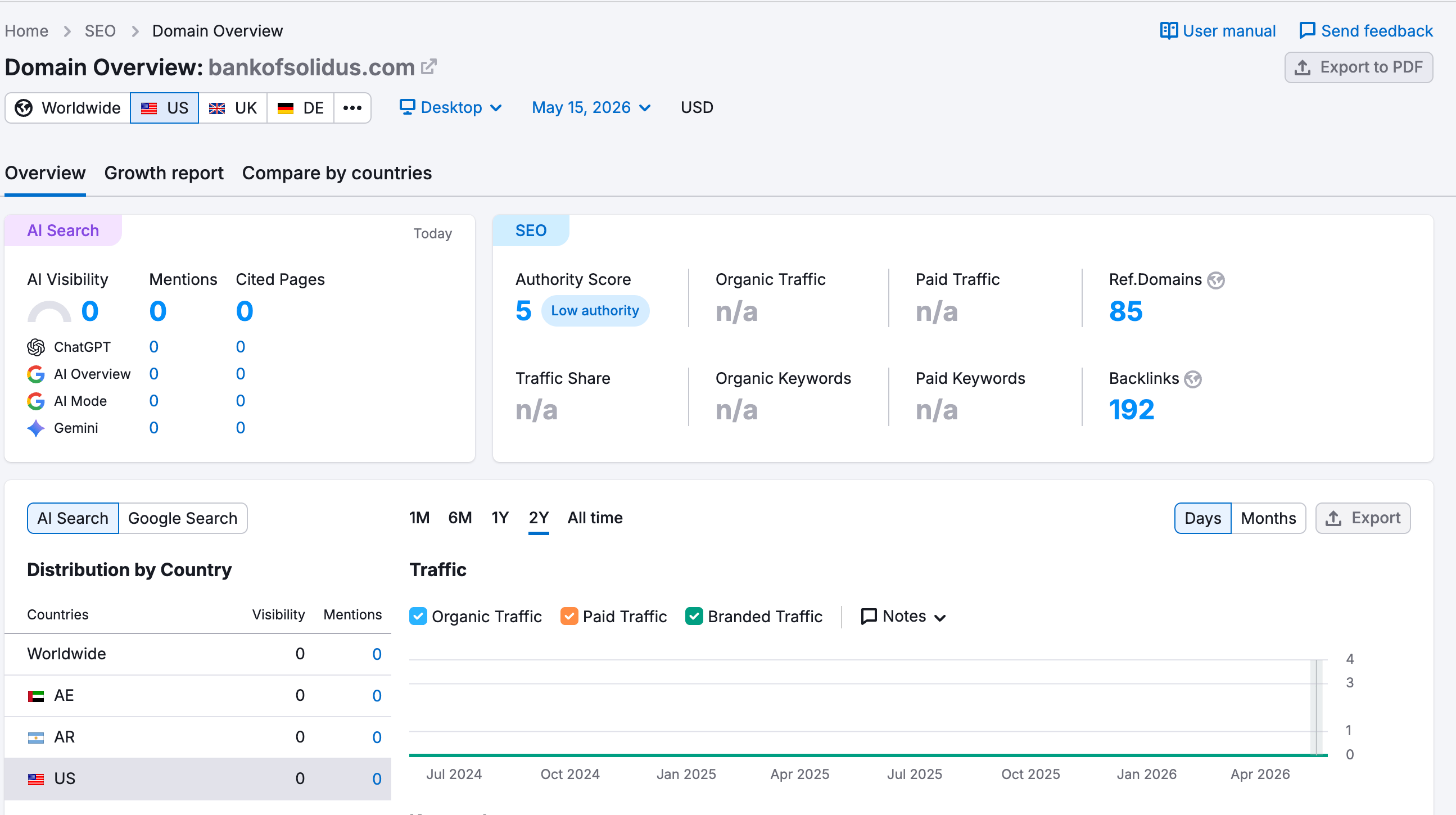Click the globe icon beside Ref.Domains
Viewport: 1456px width, 815px height.
tap(1216, 280)
